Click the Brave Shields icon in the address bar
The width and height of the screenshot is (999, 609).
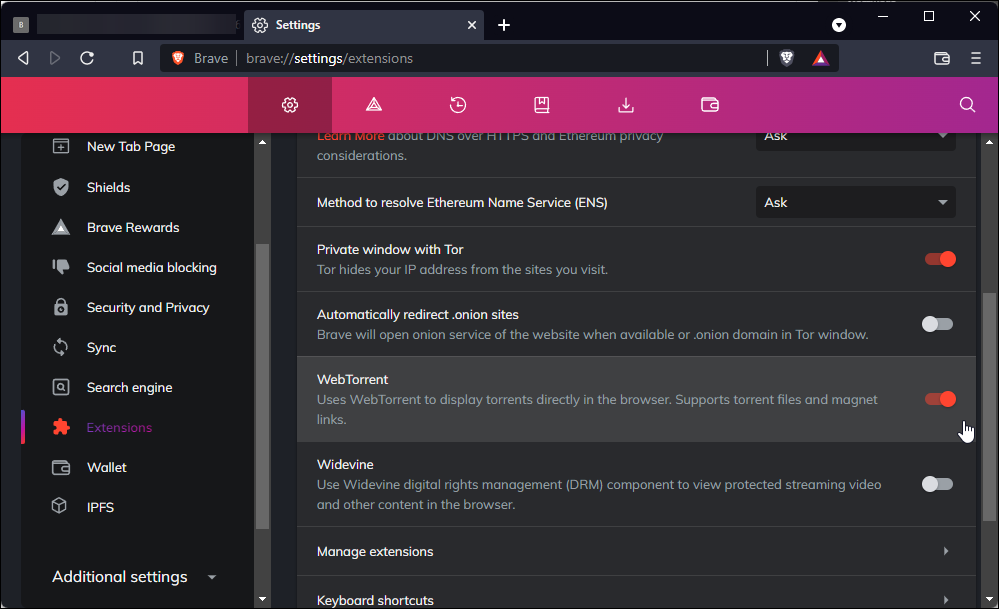pyautogui.click(x=786, y=58)
